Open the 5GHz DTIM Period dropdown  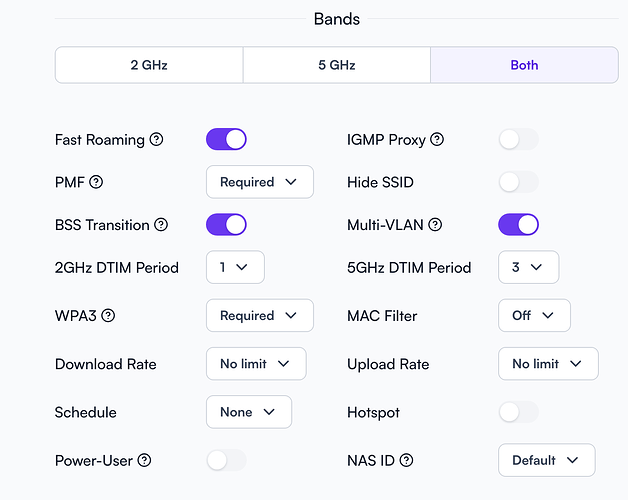click(528, 267)
